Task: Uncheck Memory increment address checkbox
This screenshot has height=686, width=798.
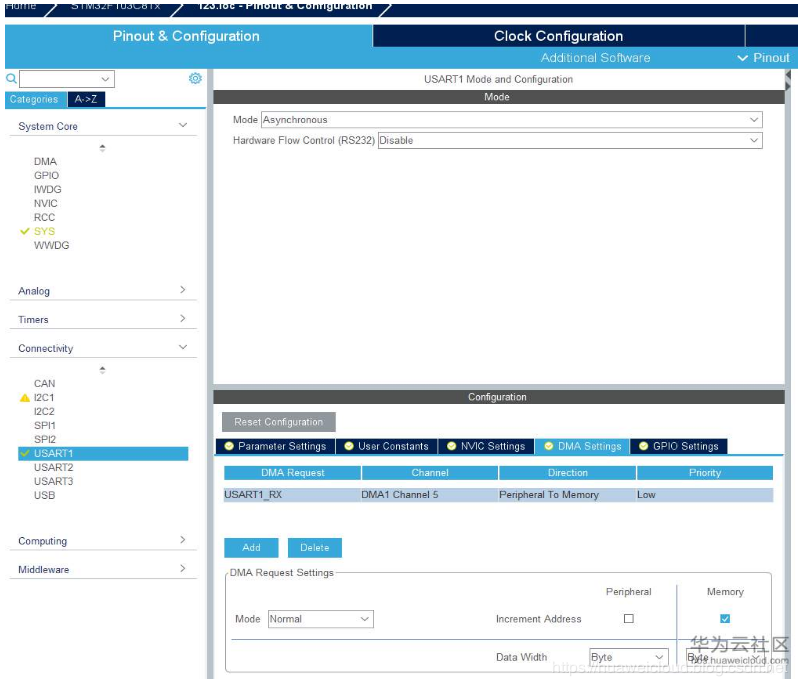Action: point(725,618)
